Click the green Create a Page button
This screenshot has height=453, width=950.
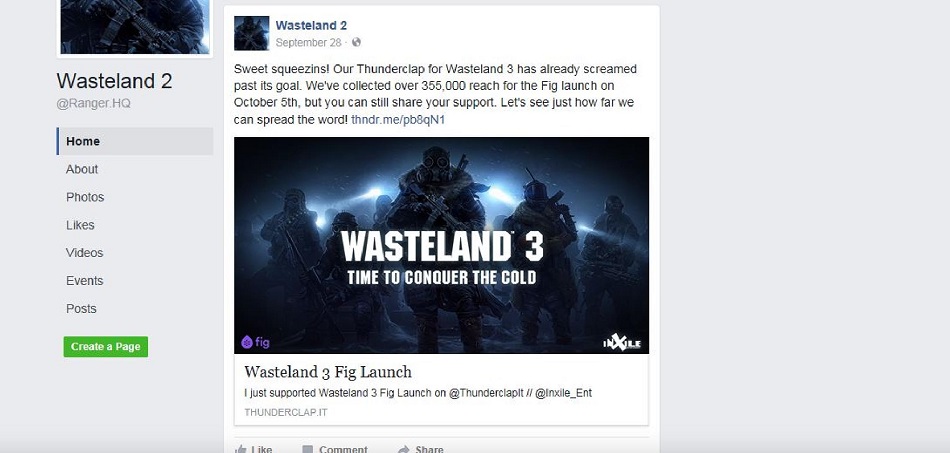click(105, 346)
